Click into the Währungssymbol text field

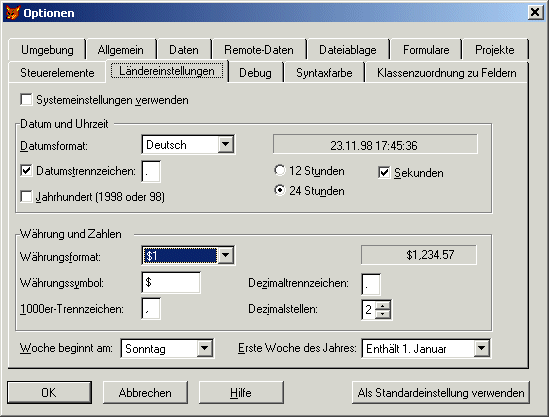(171, 282)
